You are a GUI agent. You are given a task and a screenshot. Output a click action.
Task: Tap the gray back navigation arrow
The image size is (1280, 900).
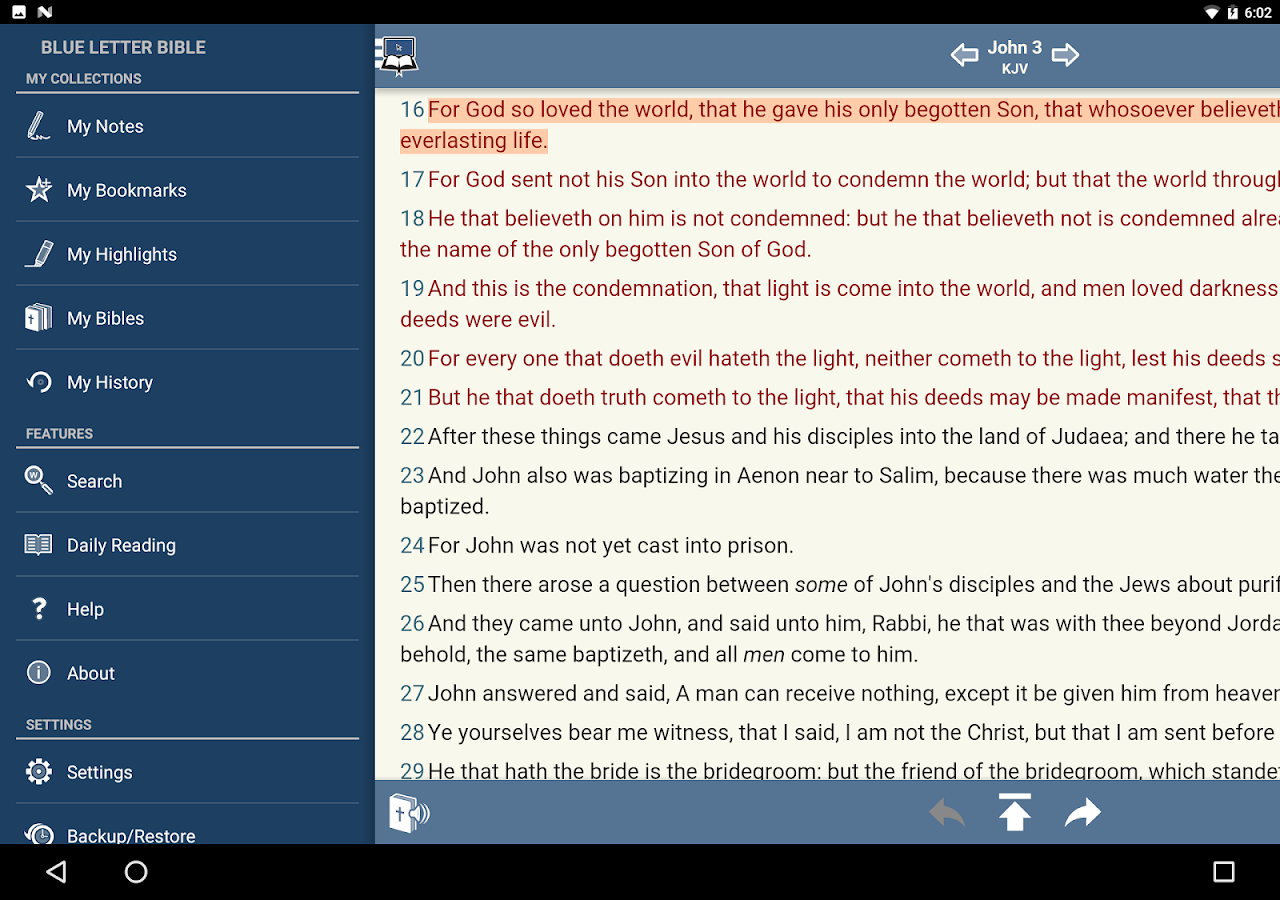946,813
